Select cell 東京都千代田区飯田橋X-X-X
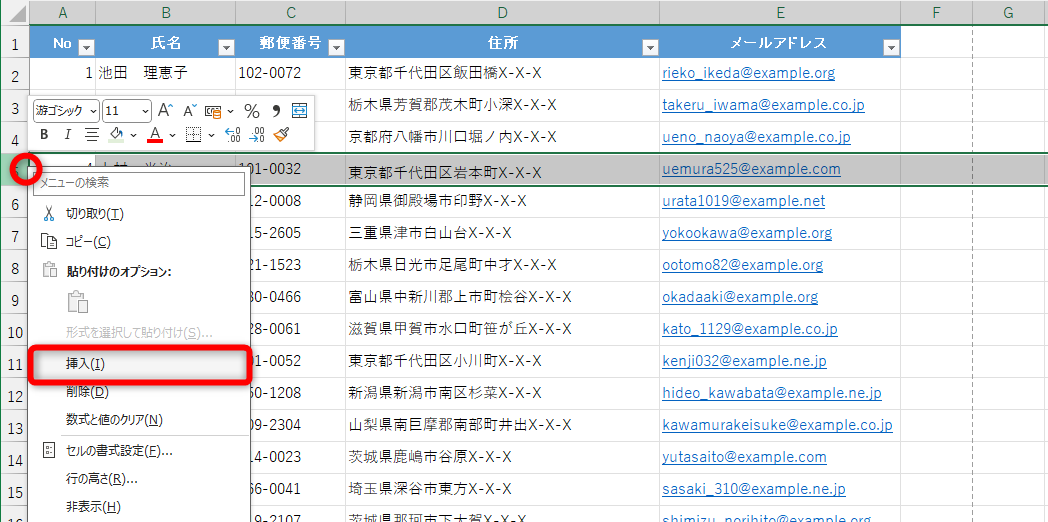Viewport: 1048px width, 522px height. (x=503, y=74)
